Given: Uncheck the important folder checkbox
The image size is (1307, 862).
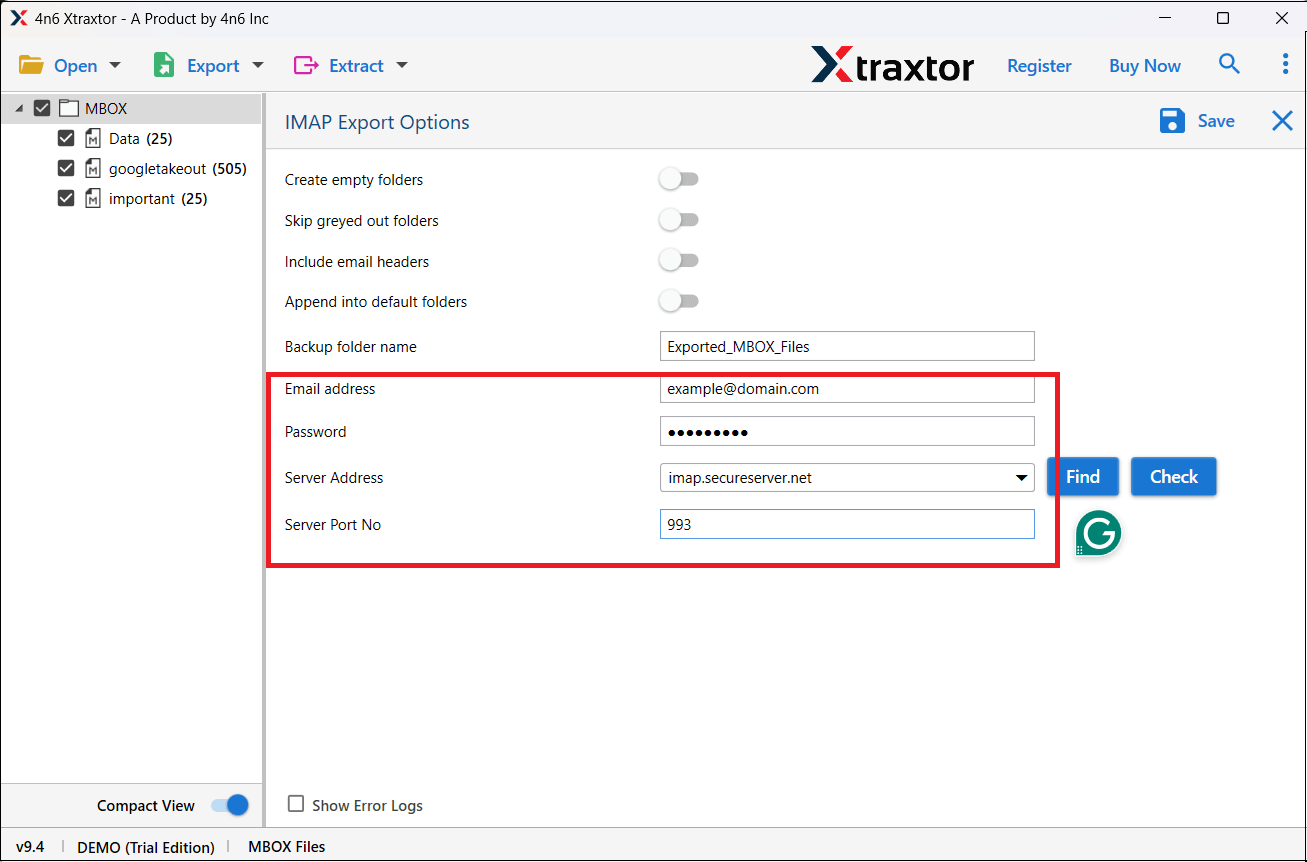Looking at the screenshot, I should point(66,198).
